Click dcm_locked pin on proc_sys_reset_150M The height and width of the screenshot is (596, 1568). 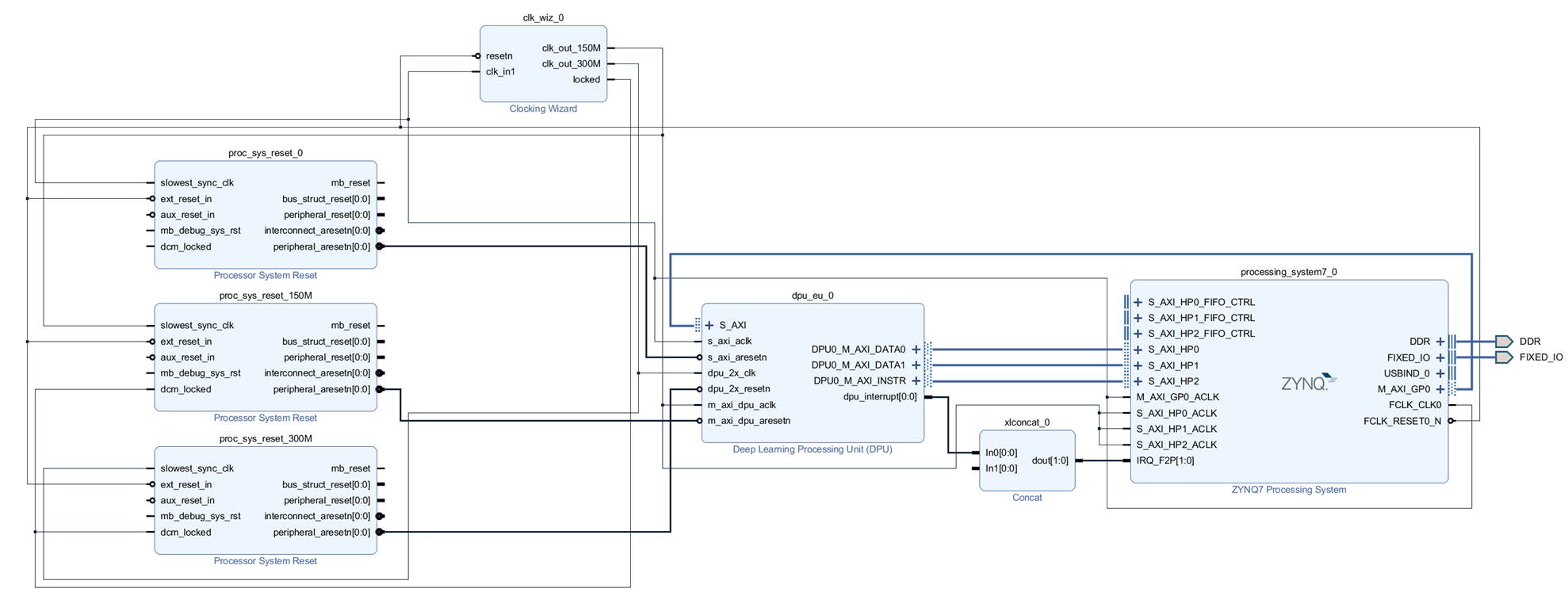[x=185, y=389]
